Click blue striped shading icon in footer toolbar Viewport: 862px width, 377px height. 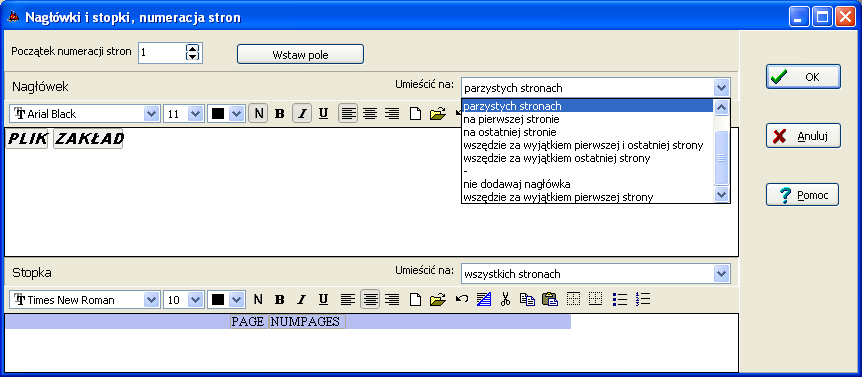tap(484, 300)
